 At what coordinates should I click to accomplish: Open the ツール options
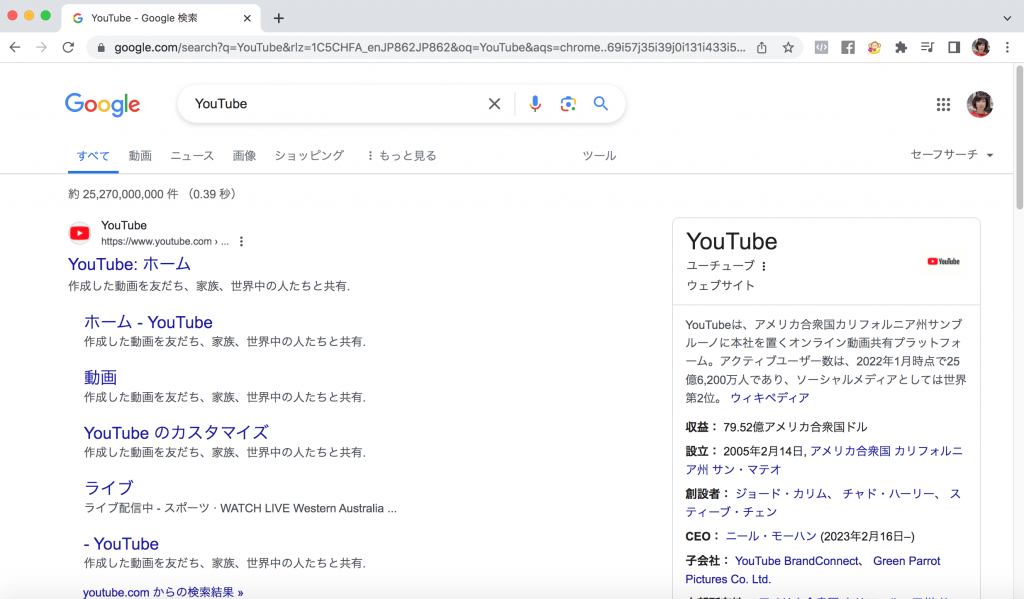click(x=599, y=155)
